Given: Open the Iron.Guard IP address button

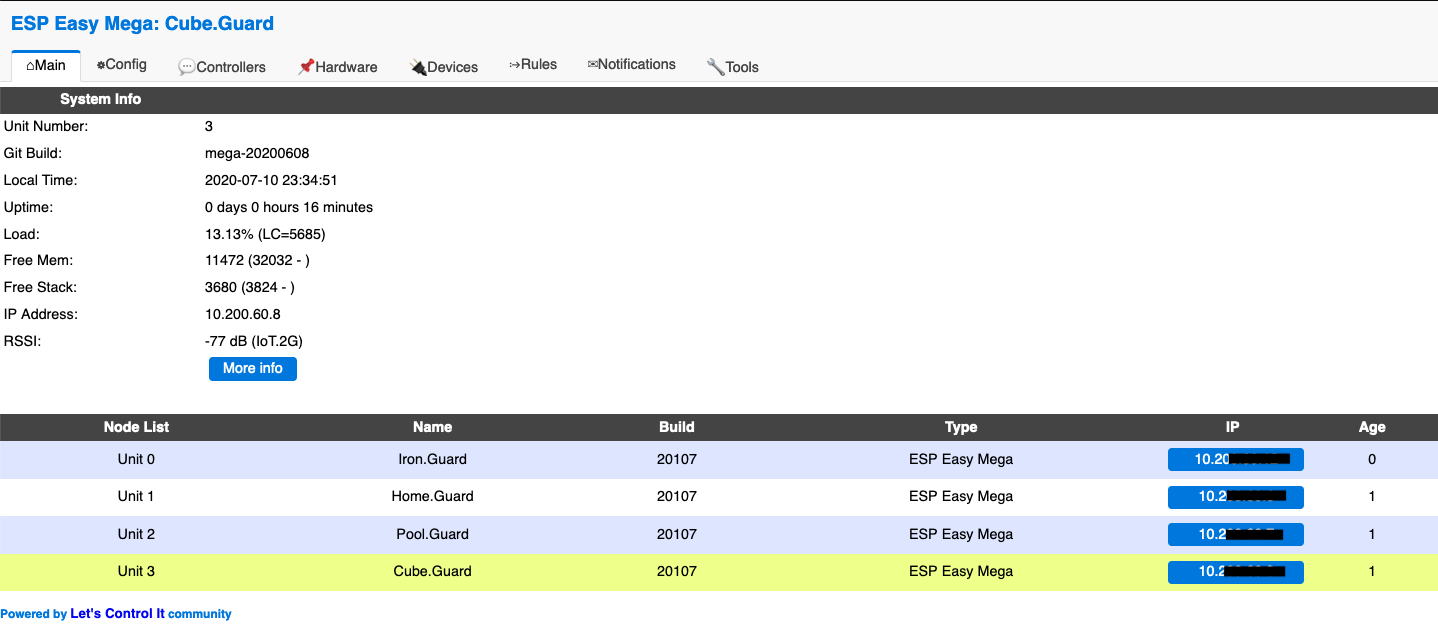Looking at the screenshot, I should pyautogui.click(x=1235, y=459).
